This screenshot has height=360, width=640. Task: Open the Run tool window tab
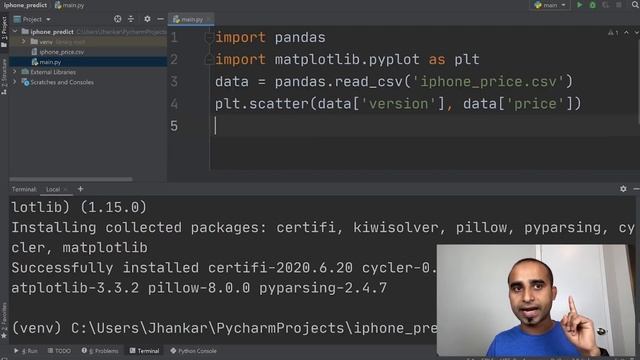[25, 351]
